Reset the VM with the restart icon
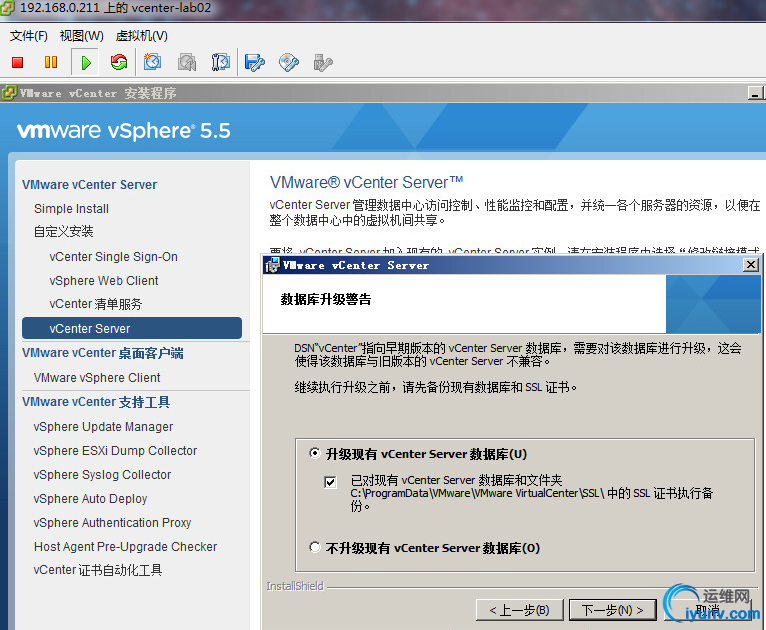The image size is (766, 630). pos(119,62)
